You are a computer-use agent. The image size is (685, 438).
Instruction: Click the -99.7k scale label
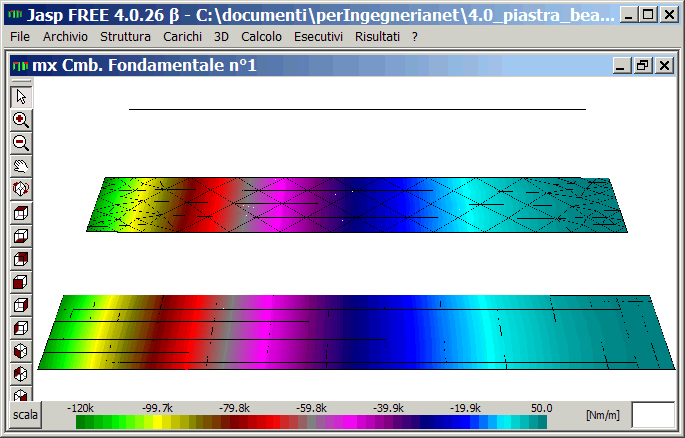click(157, 408)
